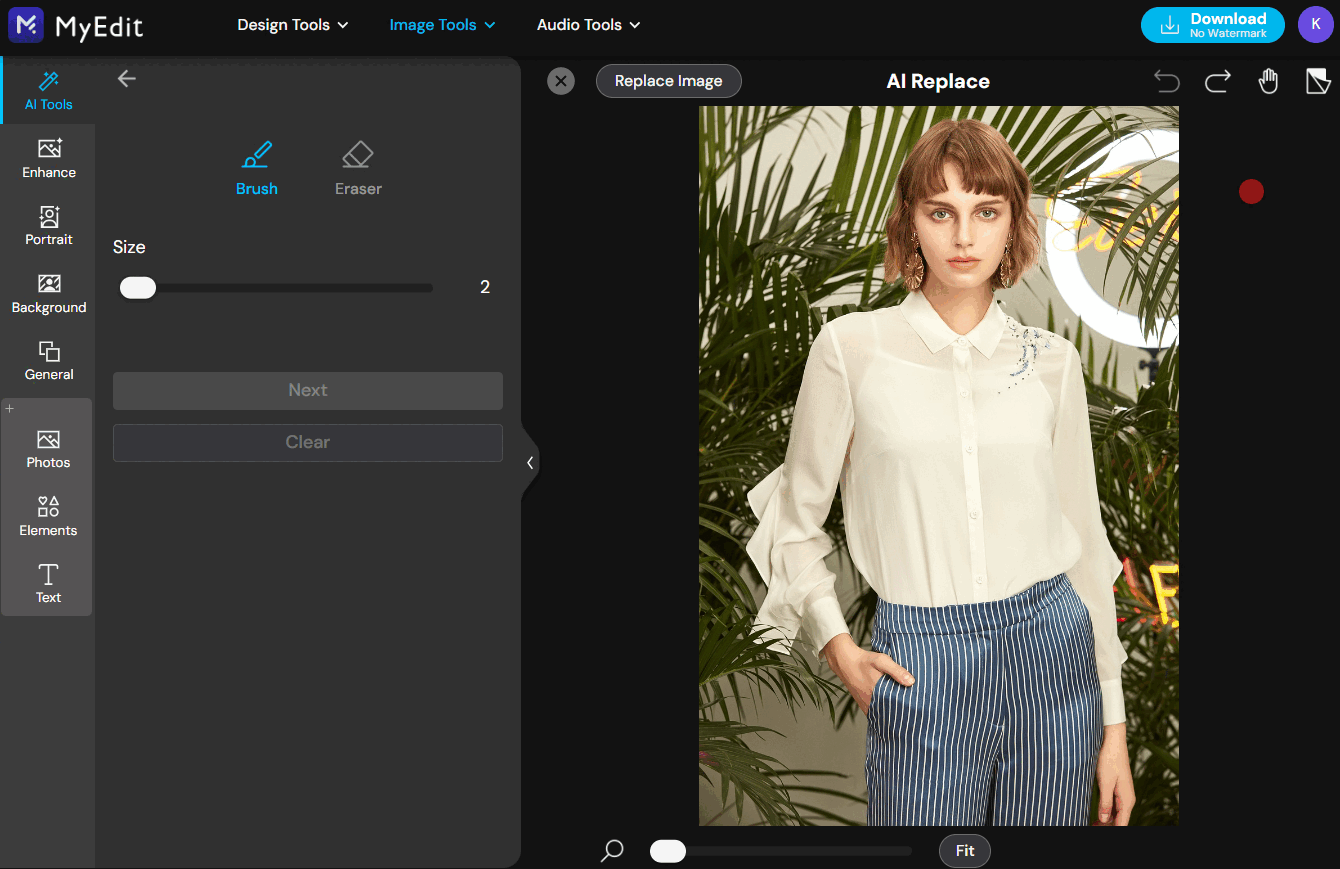Screen dimensions: 1340x869
Task: Select the Hand pan tool
Action: 1268,81
